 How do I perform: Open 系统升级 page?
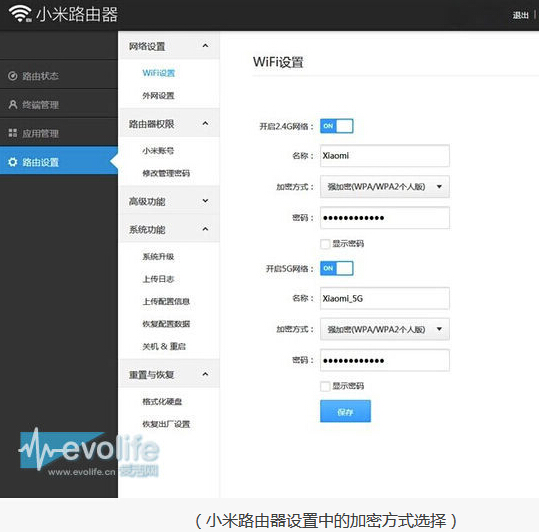coord(158,256)
